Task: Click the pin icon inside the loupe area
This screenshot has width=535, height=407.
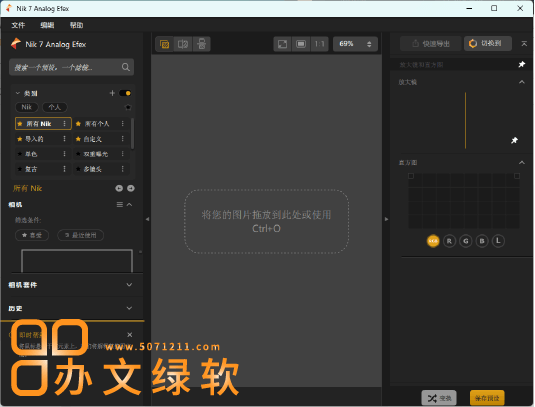Action: 514,140
